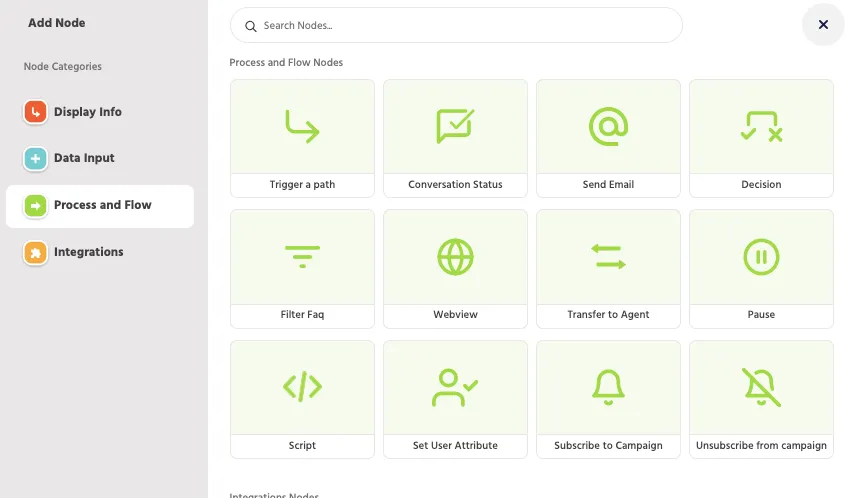Click the search magnifier icon
The image size is (847, 498).
click(251, 26)
